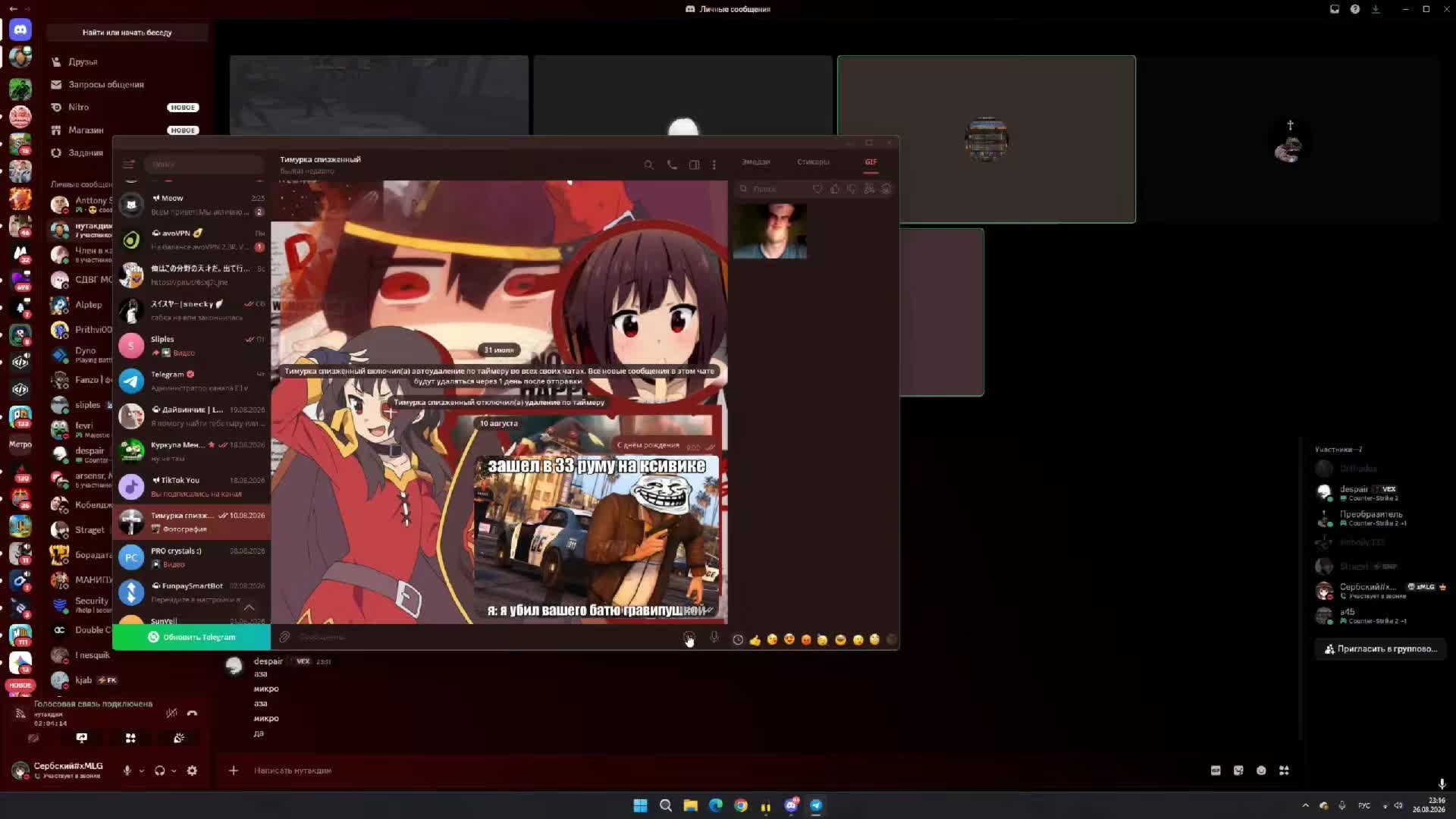Viewport: 1456px width, 819px height.
Task: Select the GIF tab in Telegram
Action: coord(871,162)
